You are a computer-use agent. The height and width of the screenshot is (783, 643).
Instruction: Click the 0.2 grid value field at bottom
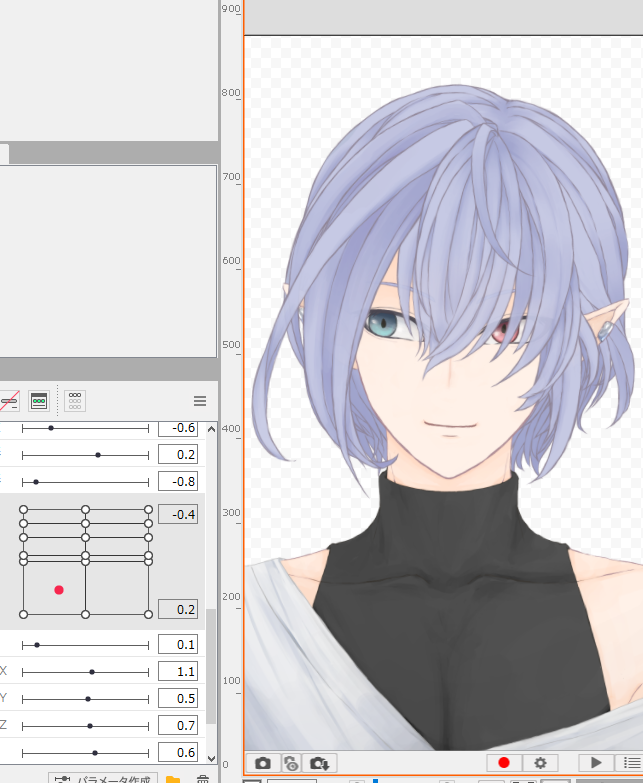pos(178,609)
